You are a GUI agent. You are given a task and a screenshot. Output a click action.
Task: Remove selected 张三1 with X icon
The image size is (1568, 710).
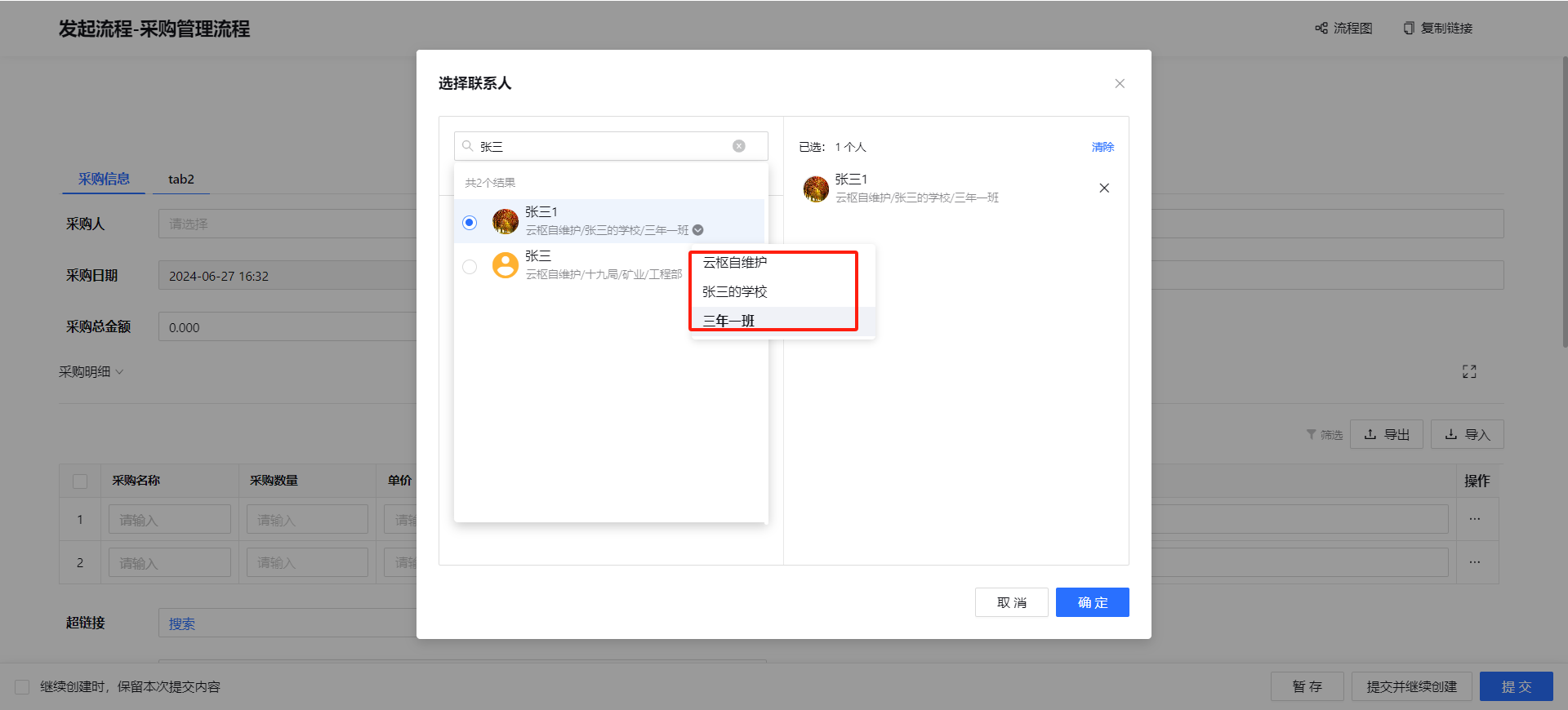click(1104, 188)
